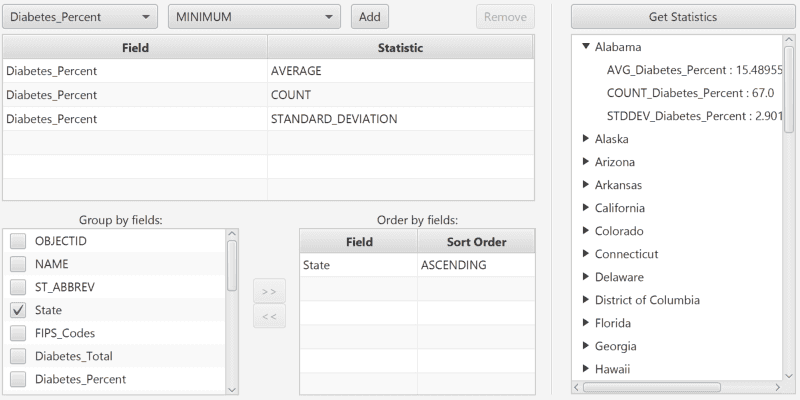The height and width of the screenshot is (400, 800).
Task: Click the Statistic column header
Action: tap(400, 47)
